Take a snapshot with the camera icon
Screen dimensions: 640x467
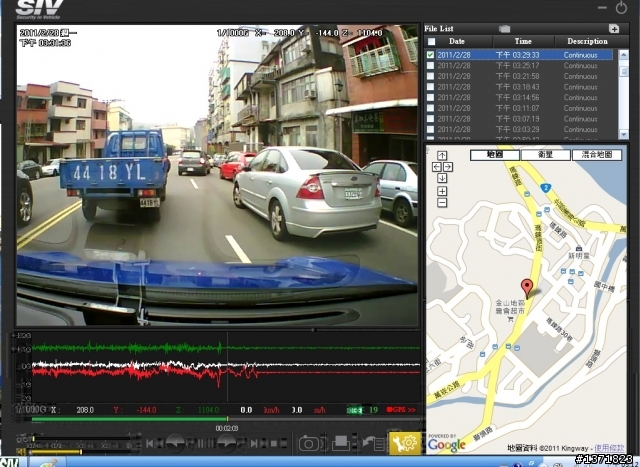[309, 443]
